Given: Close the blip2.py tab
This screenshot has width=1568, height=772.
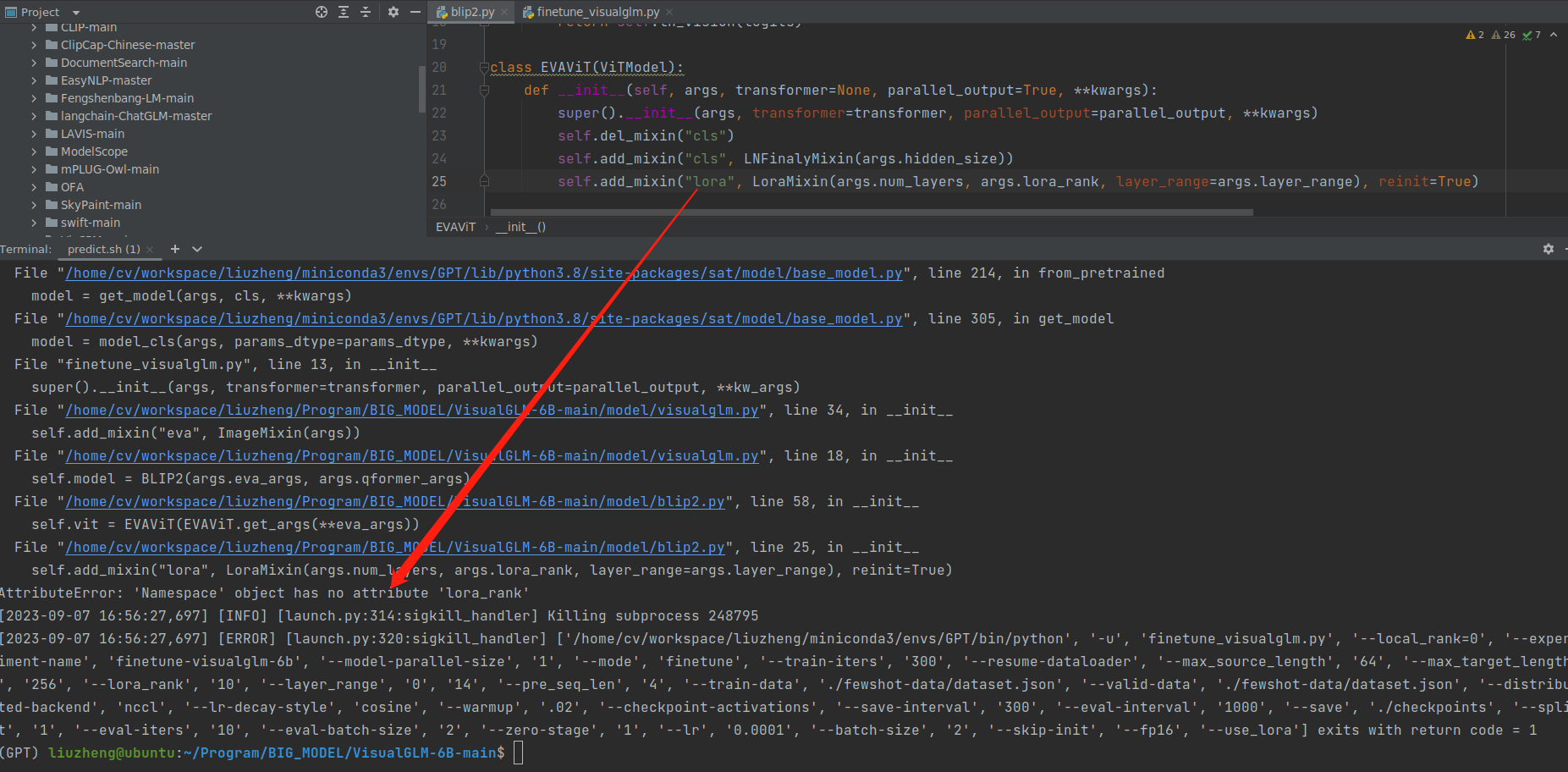Looking at the screenshot, I should [504, 12].
